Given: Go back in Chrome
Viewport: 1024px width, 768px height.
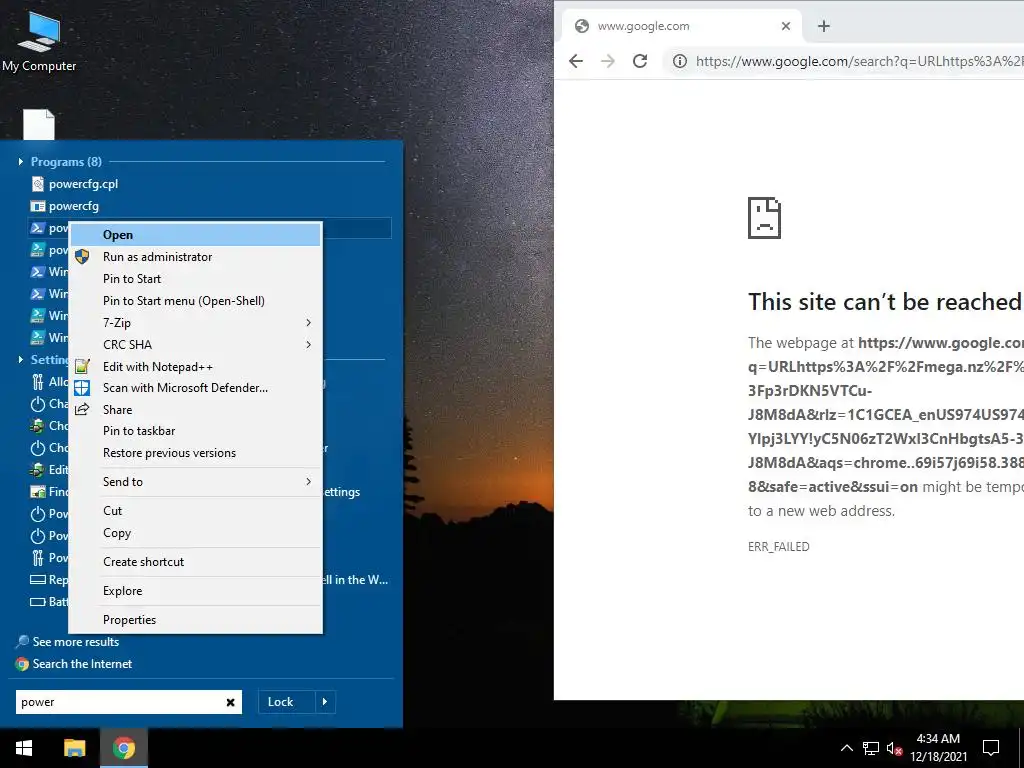Looking at the screenshot, I should pos(575,61).
